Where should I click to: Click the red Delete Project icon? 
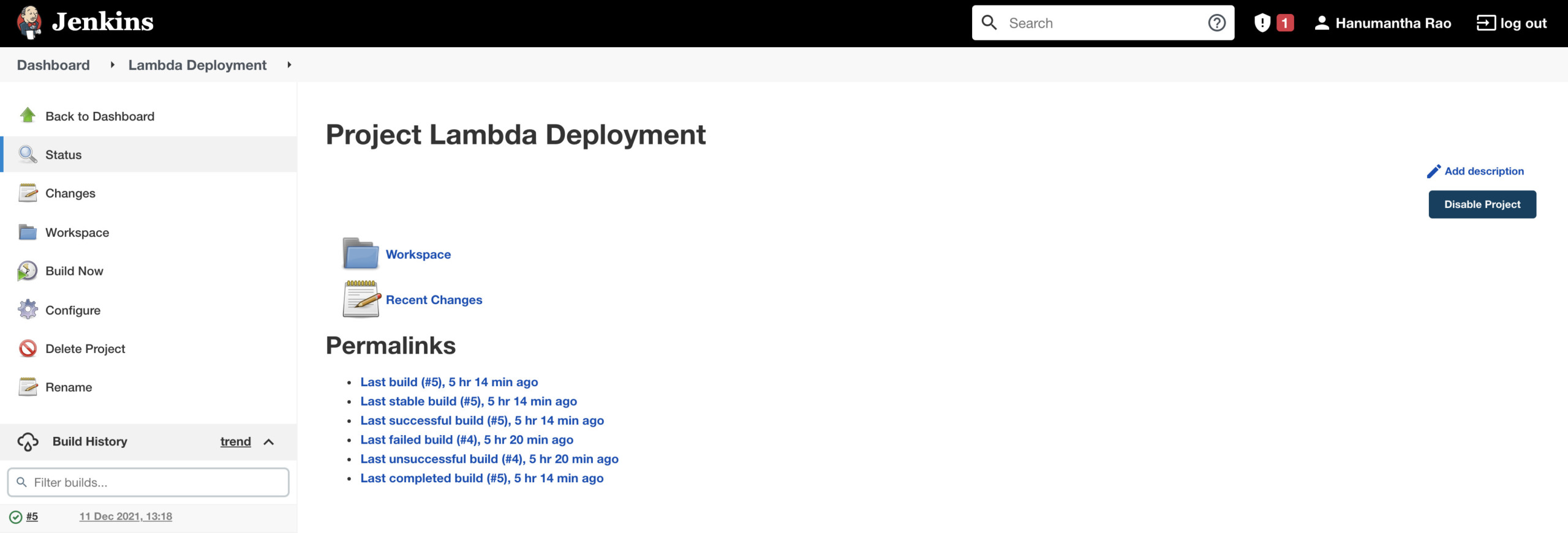[x=28, y=349]
